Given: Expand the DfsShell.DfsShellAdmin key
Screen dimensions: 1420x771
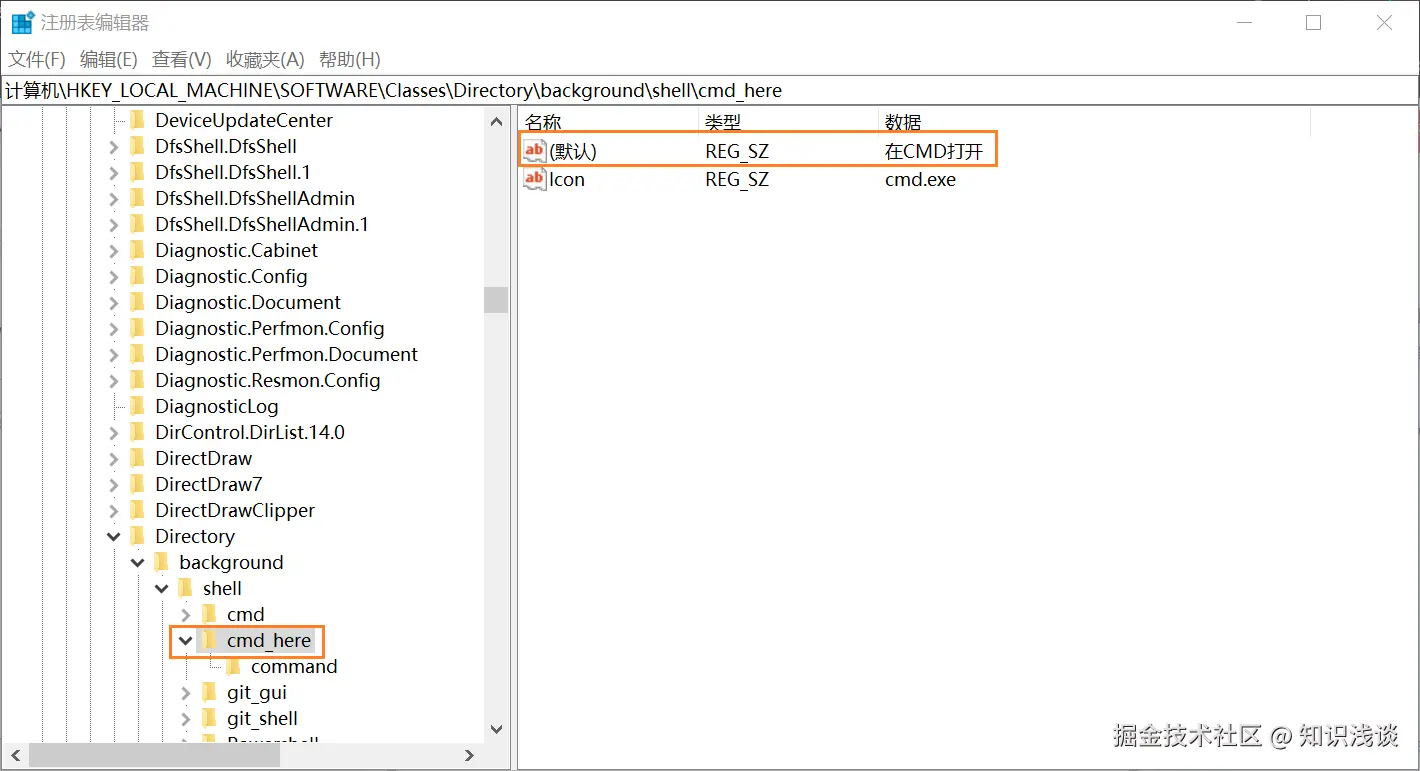Looking at the screenshot, I should [113, 199].
